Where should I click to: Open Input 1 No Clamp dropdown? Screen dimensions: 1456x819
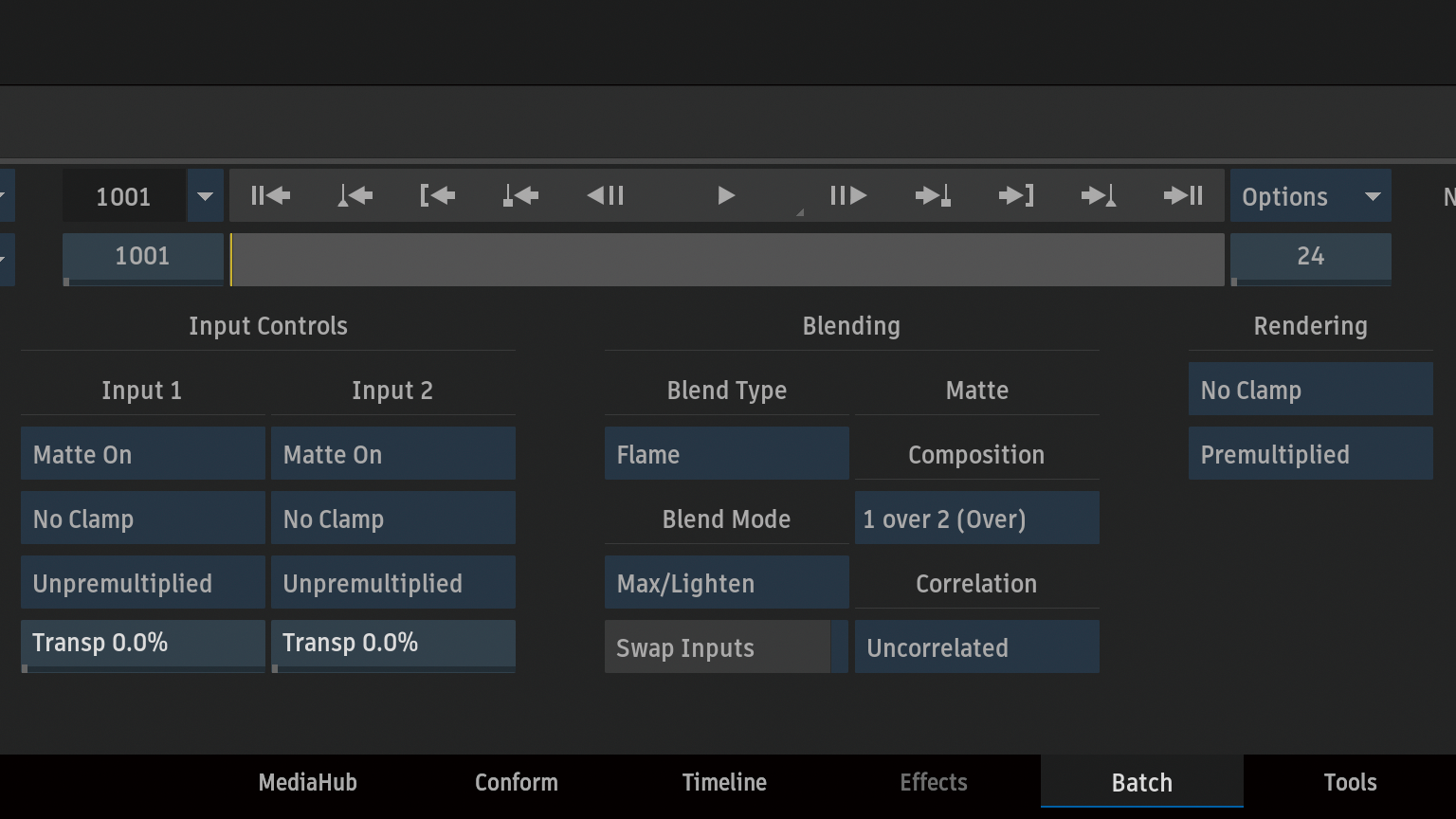click(x=143, y=519)
